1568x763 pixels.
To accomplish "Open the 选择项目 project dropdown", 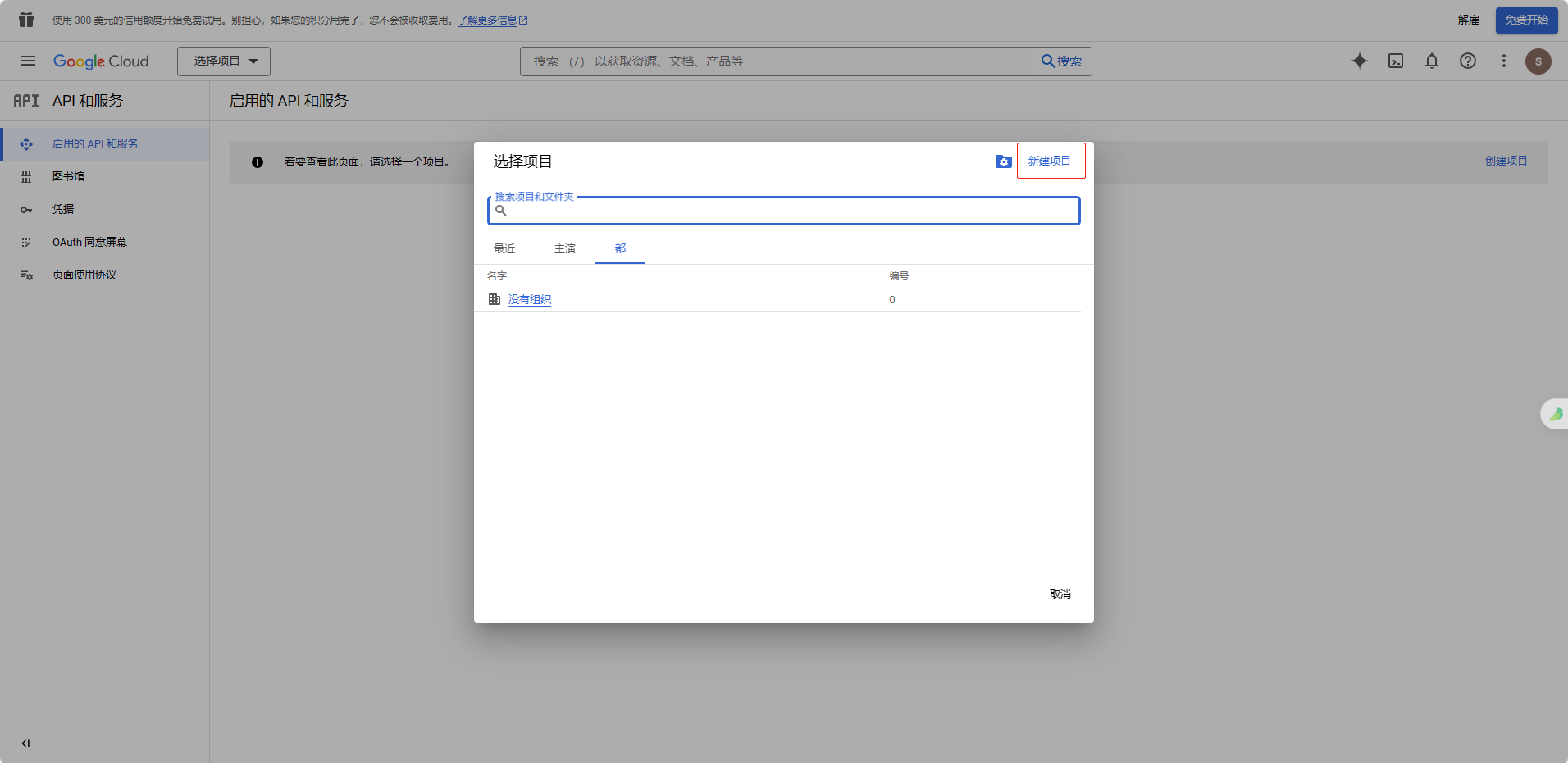I will click(224, 61).
